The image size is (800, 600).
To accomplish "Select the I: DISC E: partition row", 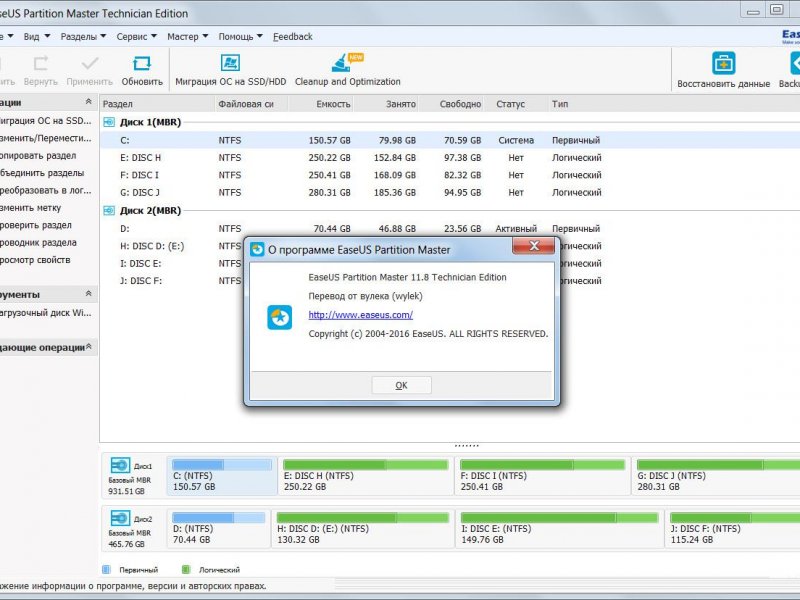I will pos(172,263).
